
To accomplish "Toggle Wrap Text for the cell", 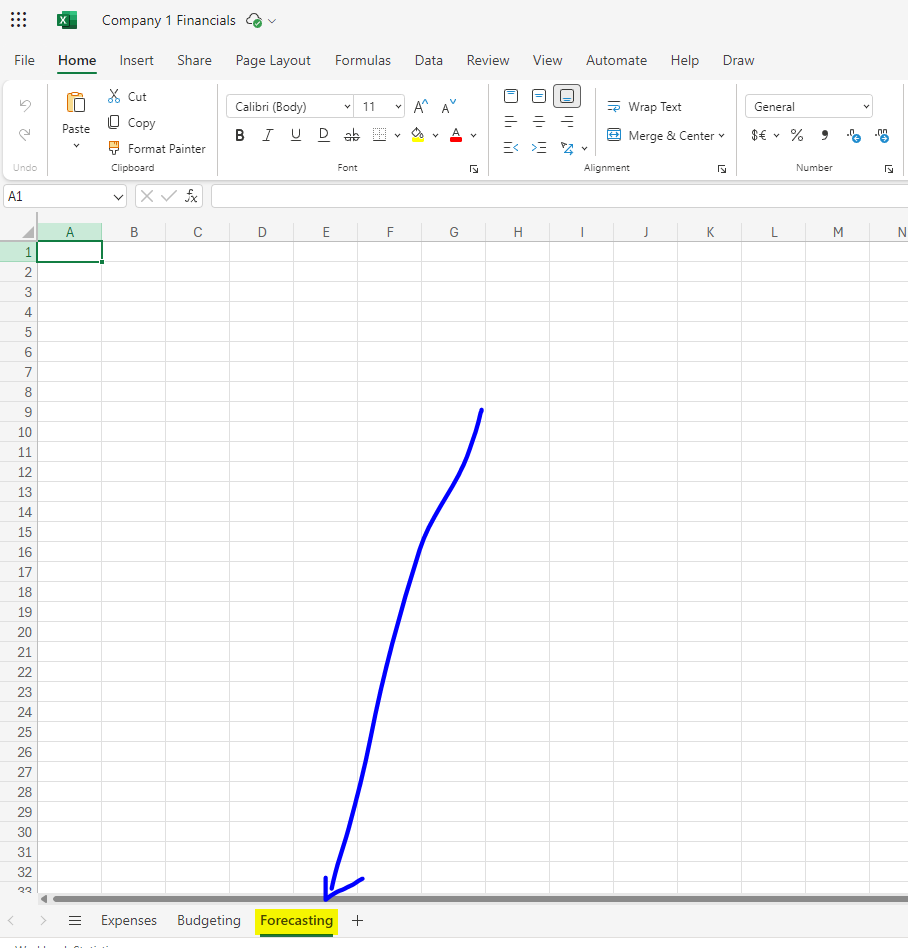I will point(644,106).
